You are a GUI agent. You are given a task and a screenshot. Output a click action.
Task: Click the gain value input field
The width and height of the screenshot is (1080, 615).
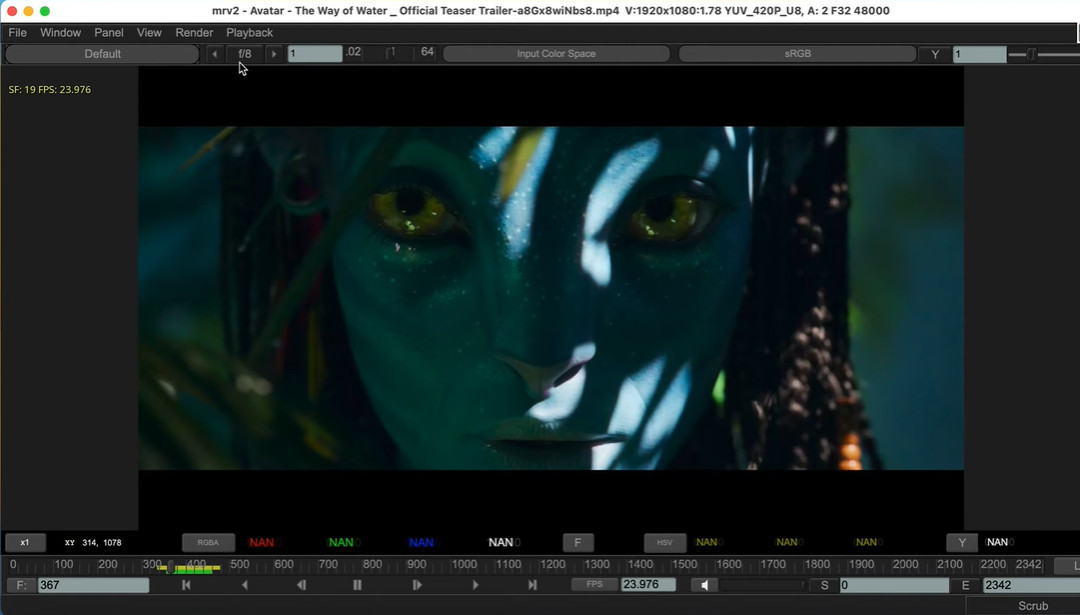(x=315, y=53)
